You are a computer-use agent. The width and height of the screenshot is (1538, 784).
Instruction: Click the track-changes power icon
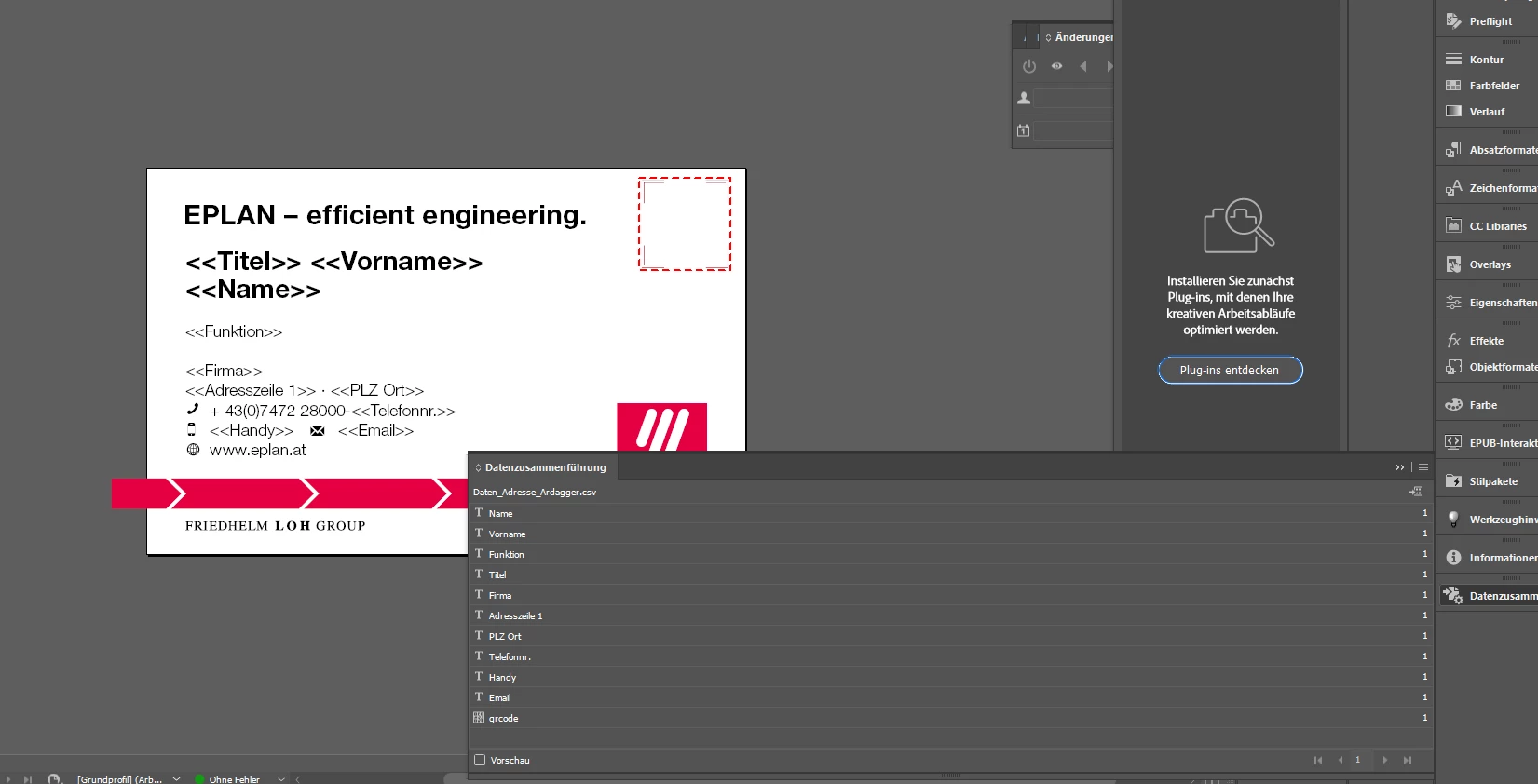(x=1029, y=66)
